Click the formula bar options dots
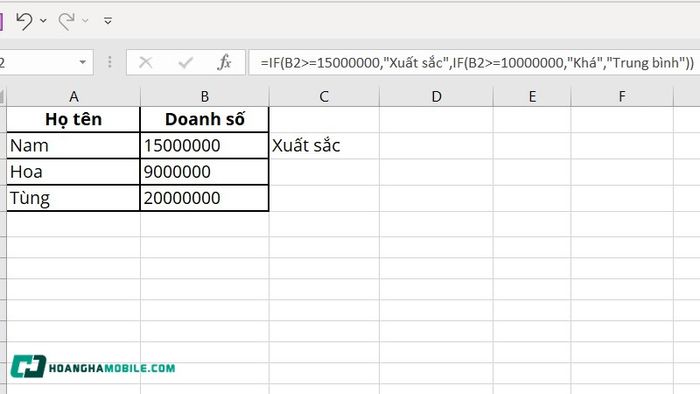Screen dimensions: 700x394 (x=110, y=62)
